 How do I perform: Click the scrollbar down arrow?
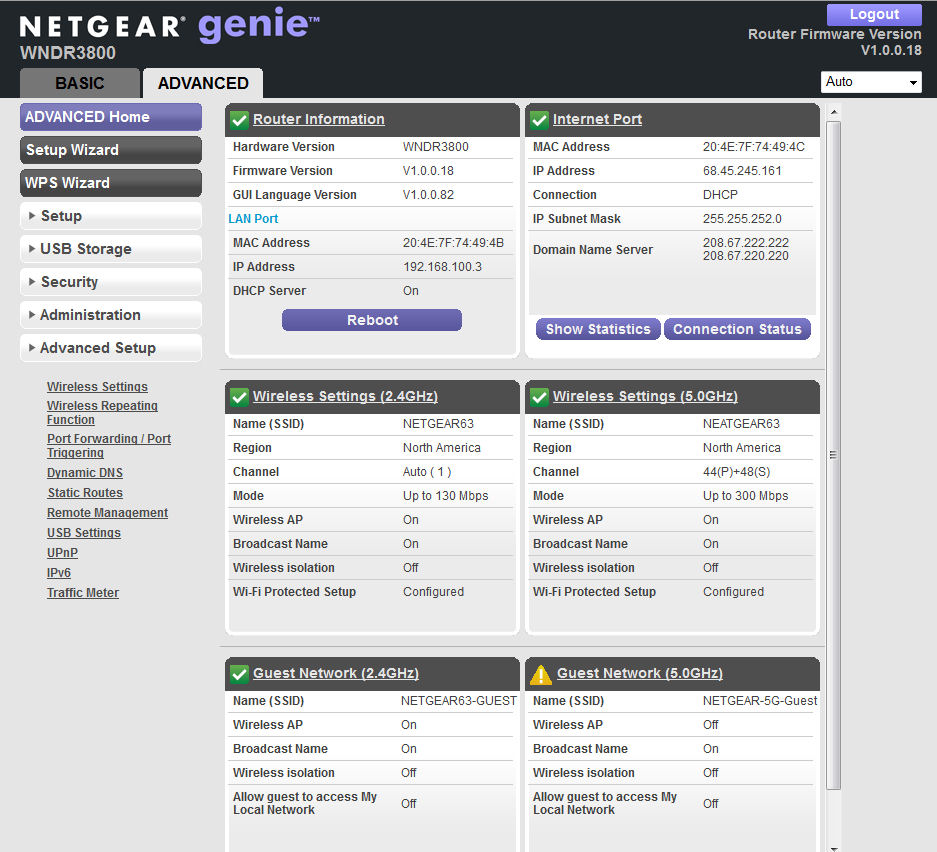point(834,847)
